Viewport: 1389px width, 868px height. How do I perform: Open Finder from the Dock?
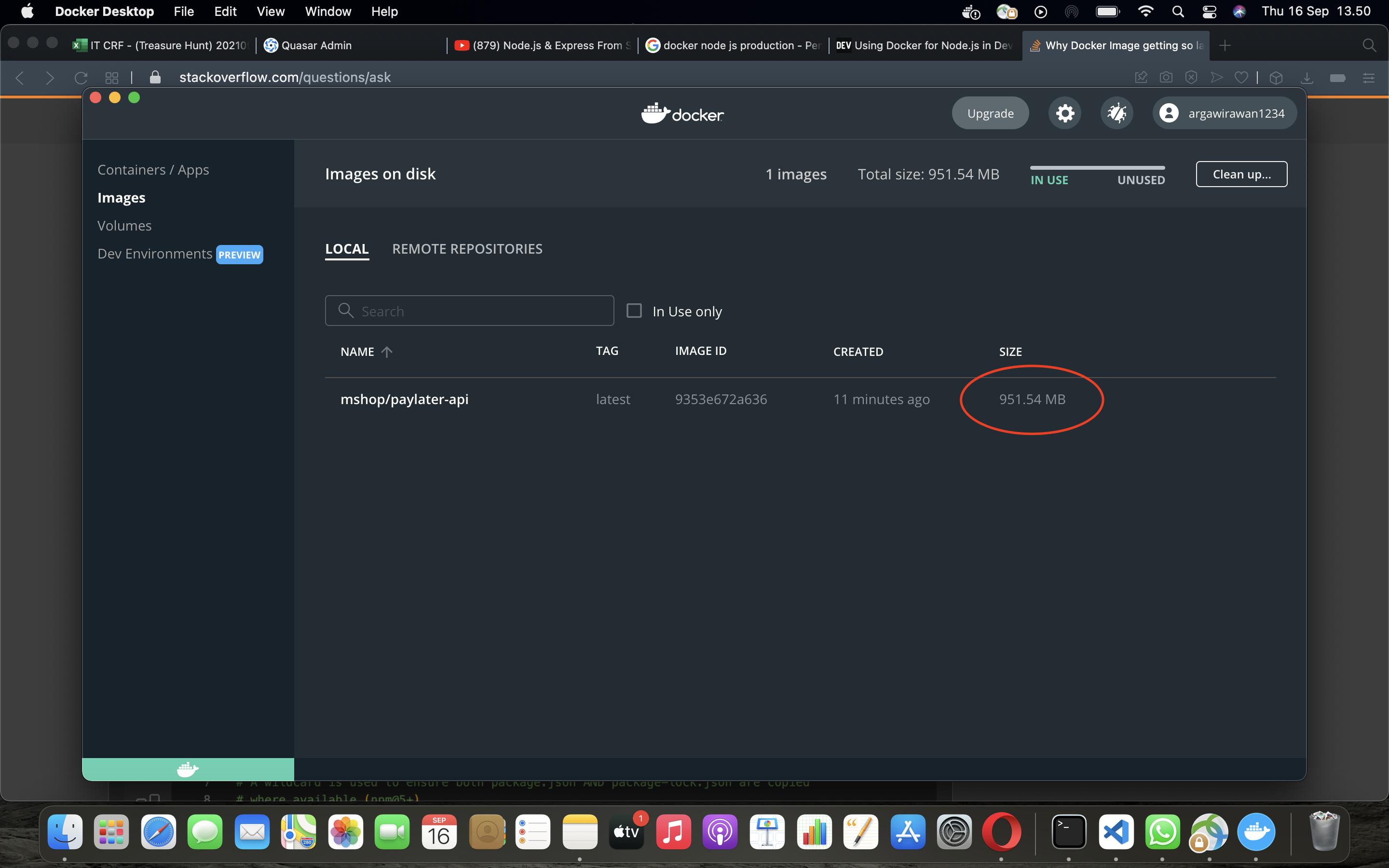tap(65, 832)
